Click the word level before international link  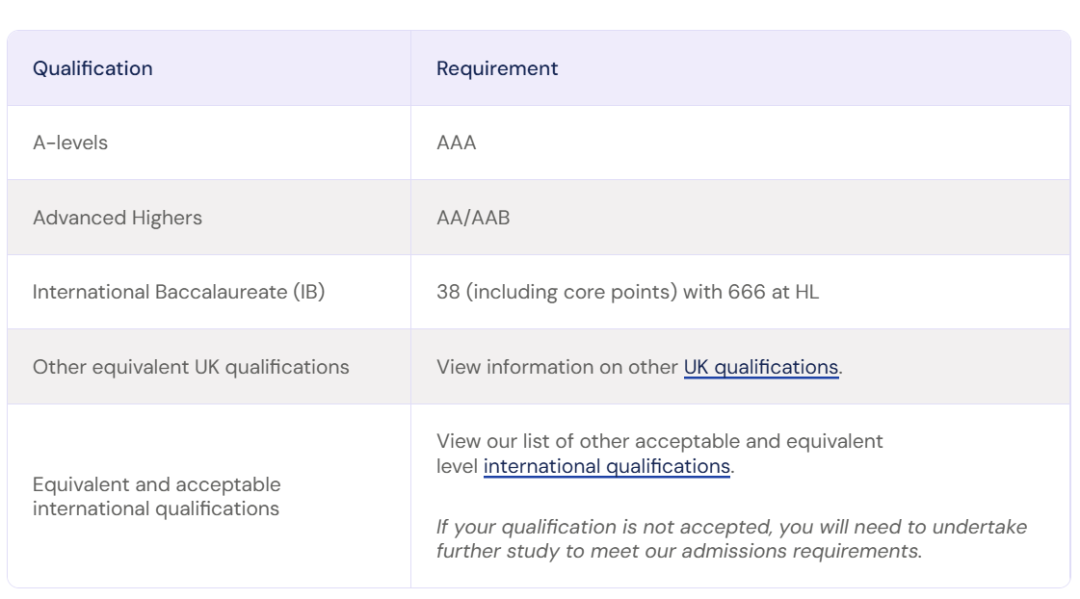click(457, 466)
